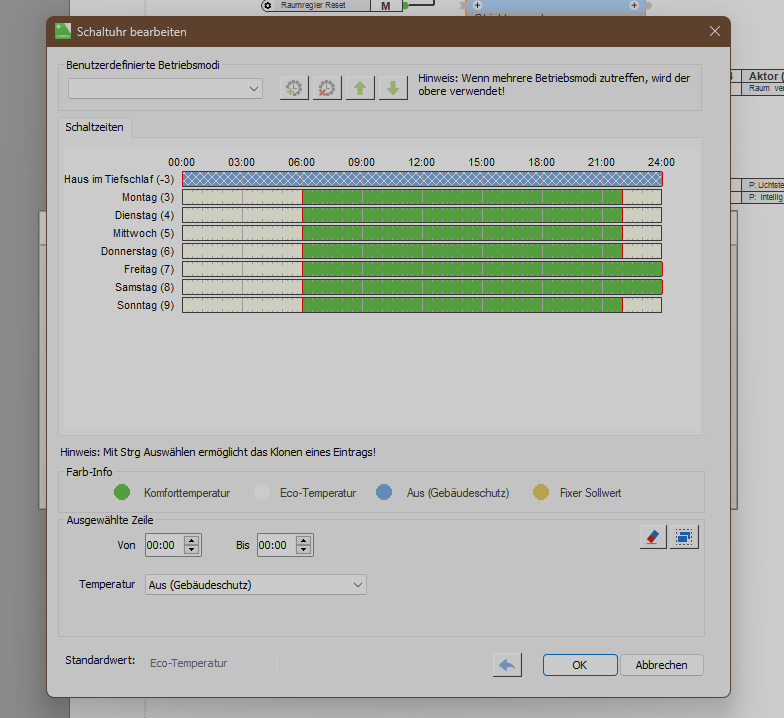
Task: Click the blue Aus (Gebäudeschutz) color swatch
Action: 384,492
